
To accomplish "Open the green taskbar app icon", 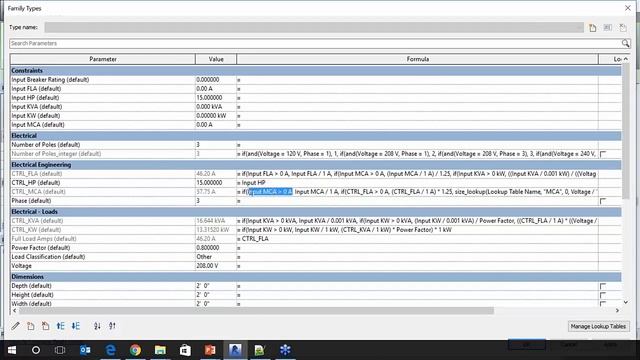I will pos(260,350).
